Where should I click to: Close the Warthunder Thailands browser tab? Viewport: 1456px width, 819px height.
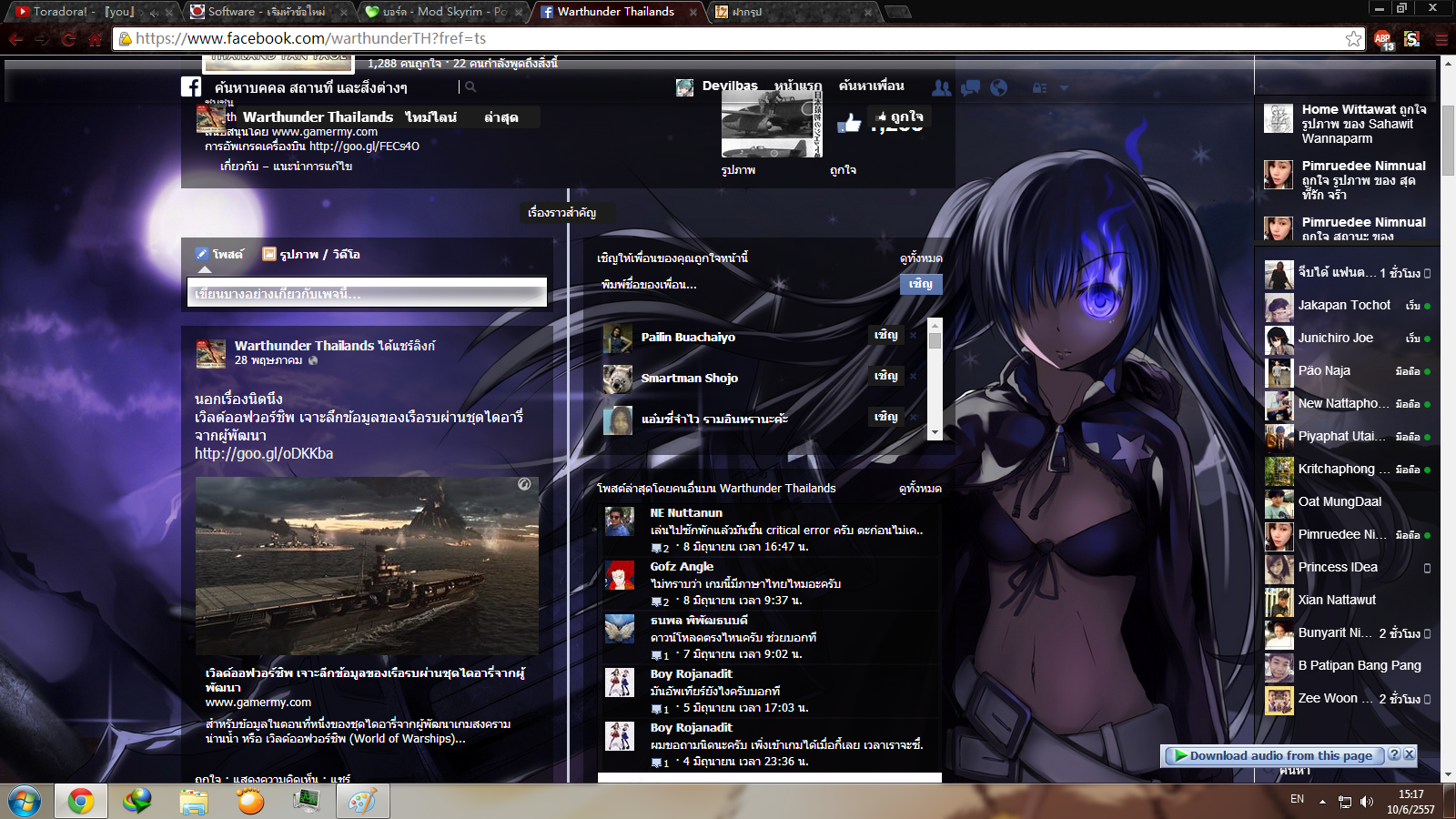tap(693, 12)
